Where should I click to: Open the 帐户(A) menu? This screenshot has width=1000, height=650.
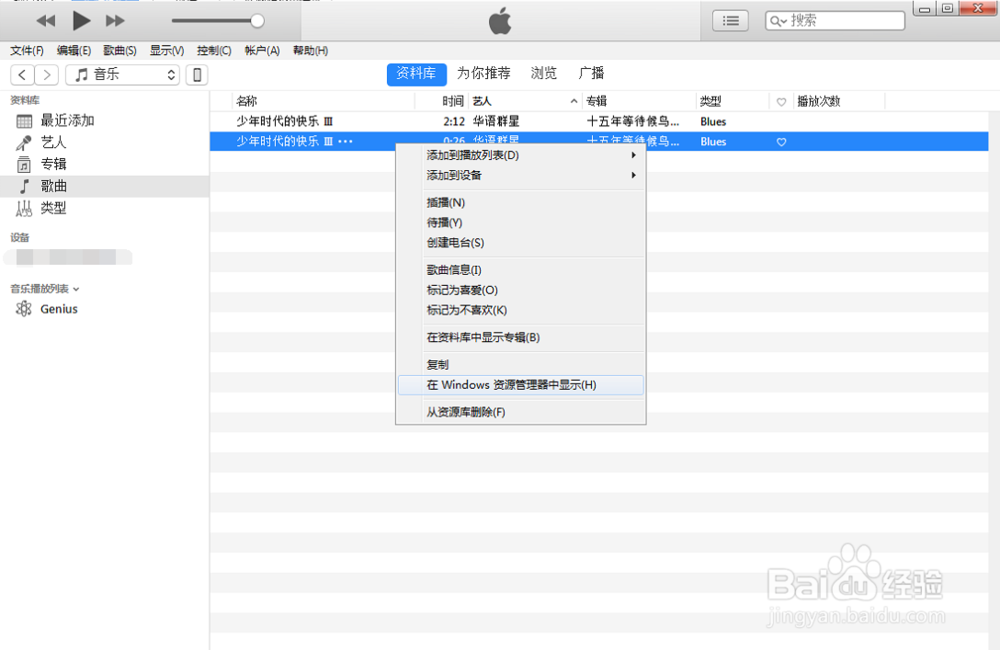pyautogui.click(x=262, y=50)
